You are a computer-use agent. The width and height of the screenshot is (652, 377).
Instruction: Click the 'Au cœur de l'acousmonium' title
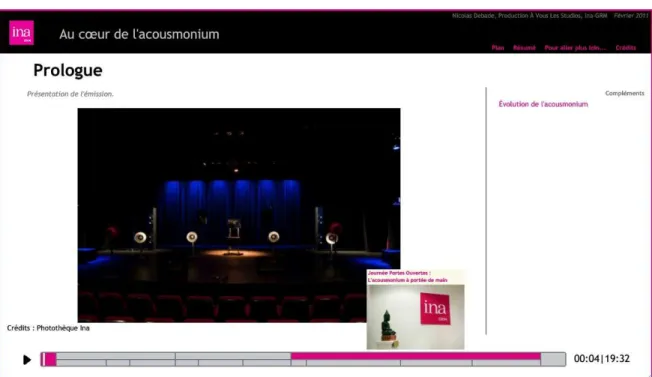139,34
